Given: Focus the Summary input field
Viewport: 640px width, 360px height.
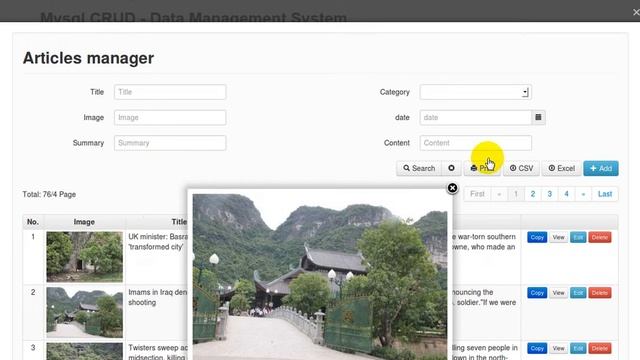Looking at the screenshot, I should (x=170, y=143).
